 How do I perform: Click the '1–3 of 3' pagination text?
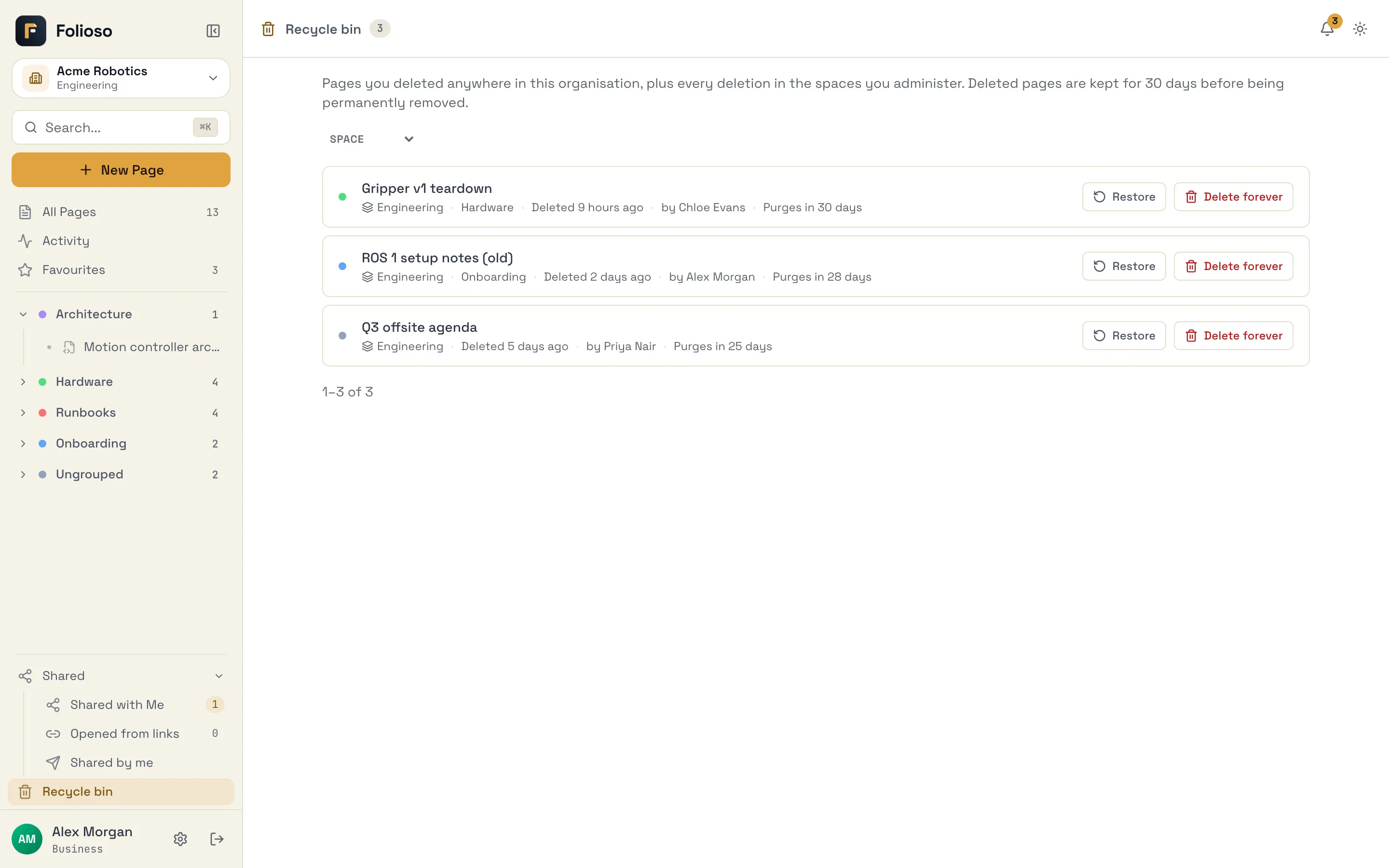click(348, 392)
